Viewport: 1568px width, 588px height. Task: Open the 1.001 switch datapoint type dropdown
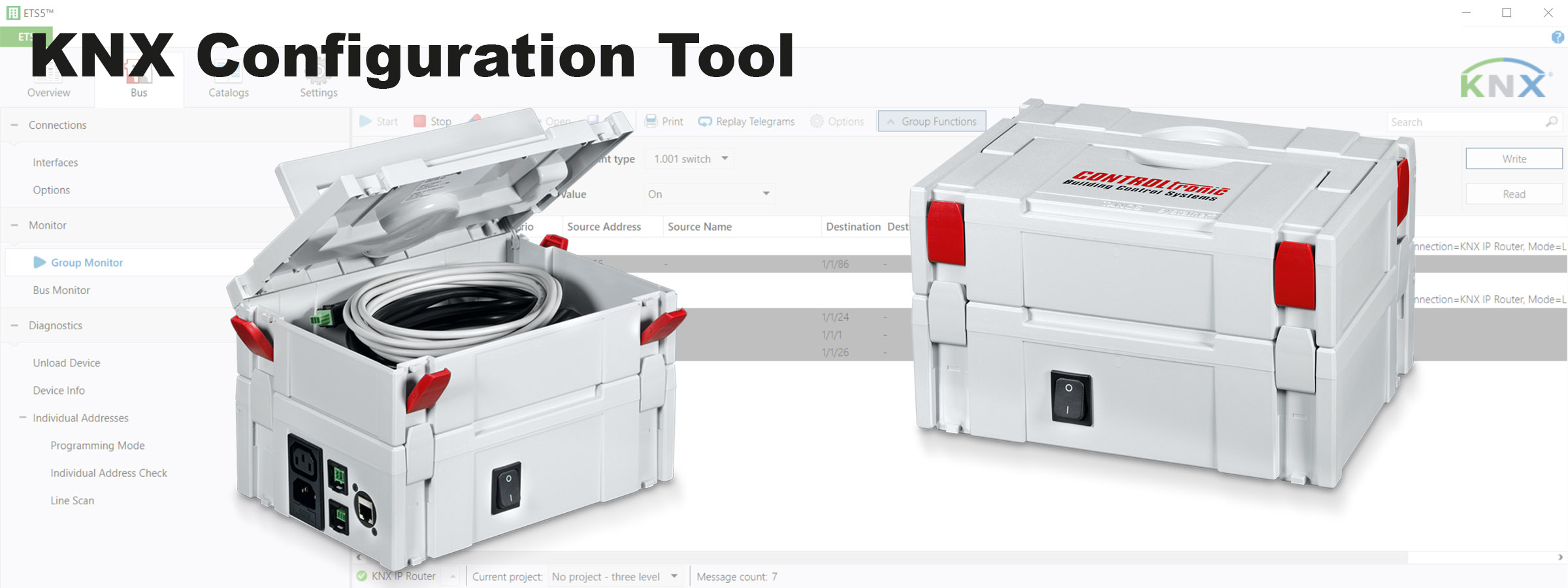[689, 159]
